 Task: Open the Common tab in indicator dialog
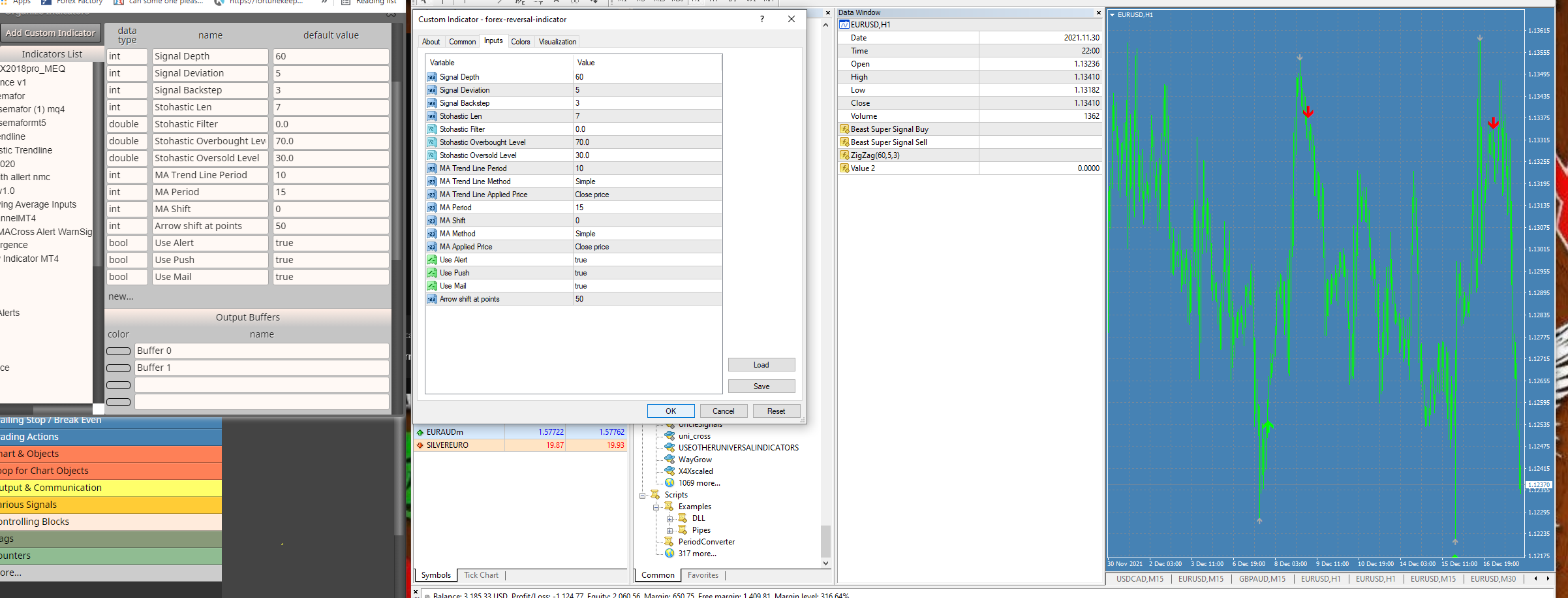coord(462,41)
